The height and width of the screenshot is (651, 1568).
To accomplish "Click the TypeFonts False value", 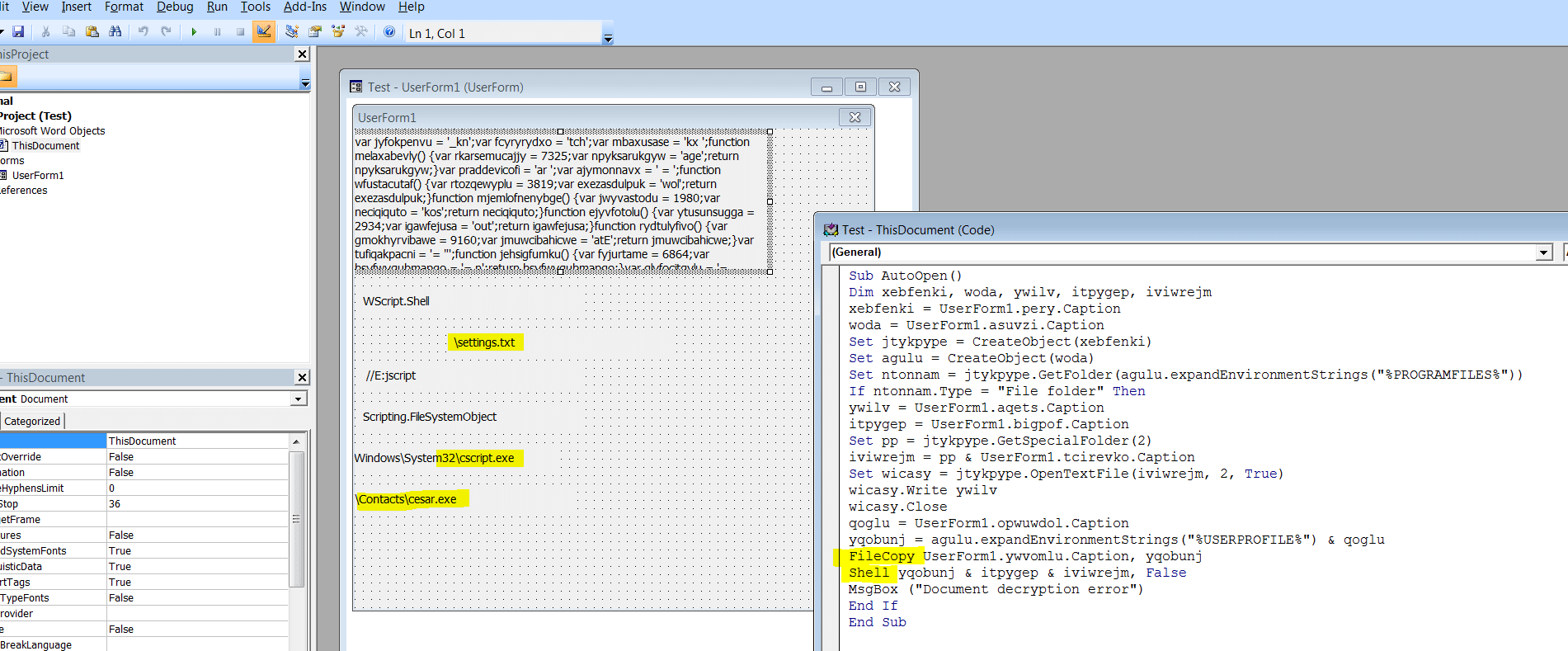I will pyautogui.click(x=198, y=597).
